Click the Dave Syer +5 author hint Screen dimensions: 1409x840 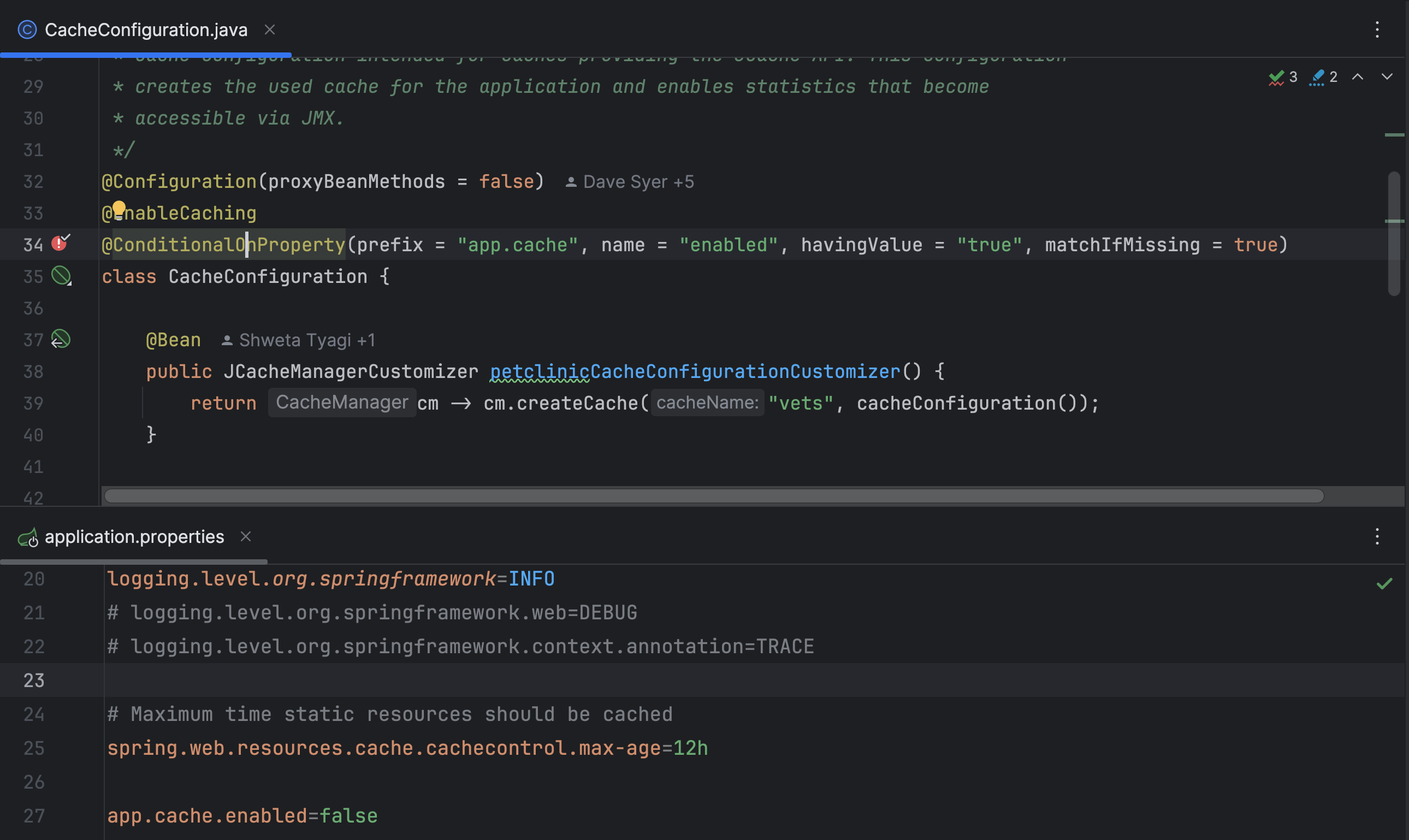[629, 182]
